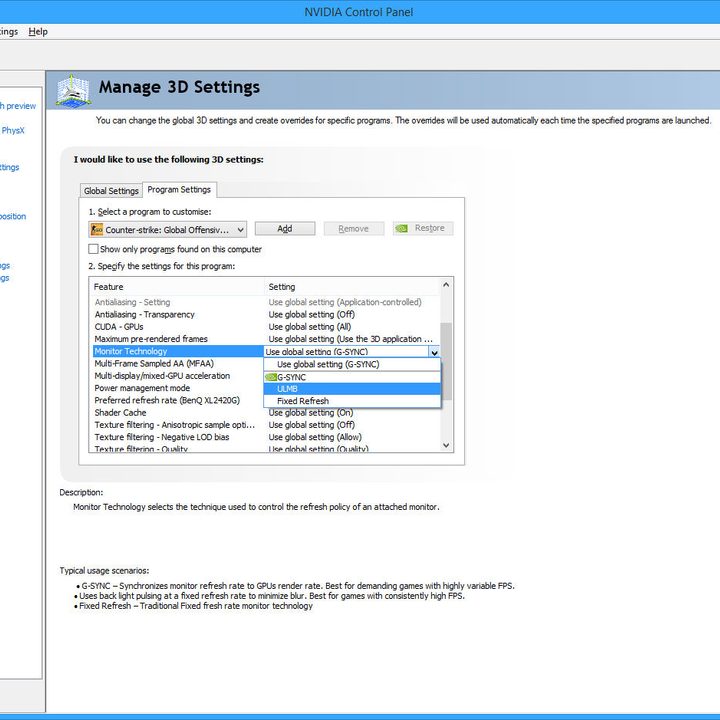Click the NVIDIA icon beside G-SYNC option
Image resolution: width=720 pixels, height=720 pixels.
(x=271, y=377)
